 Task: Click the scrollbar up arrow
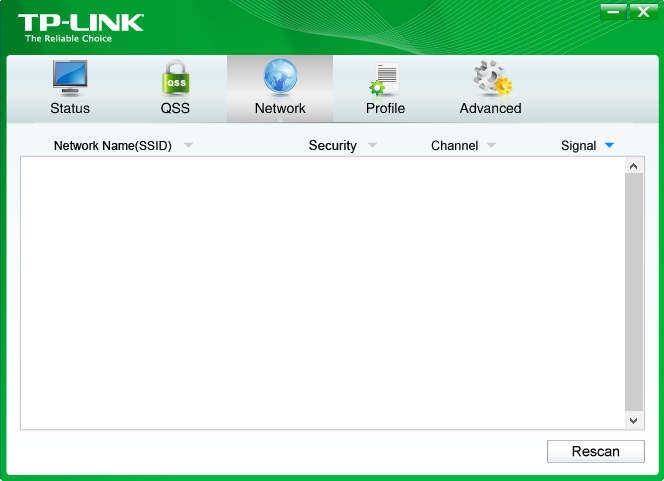click(634, 166)
